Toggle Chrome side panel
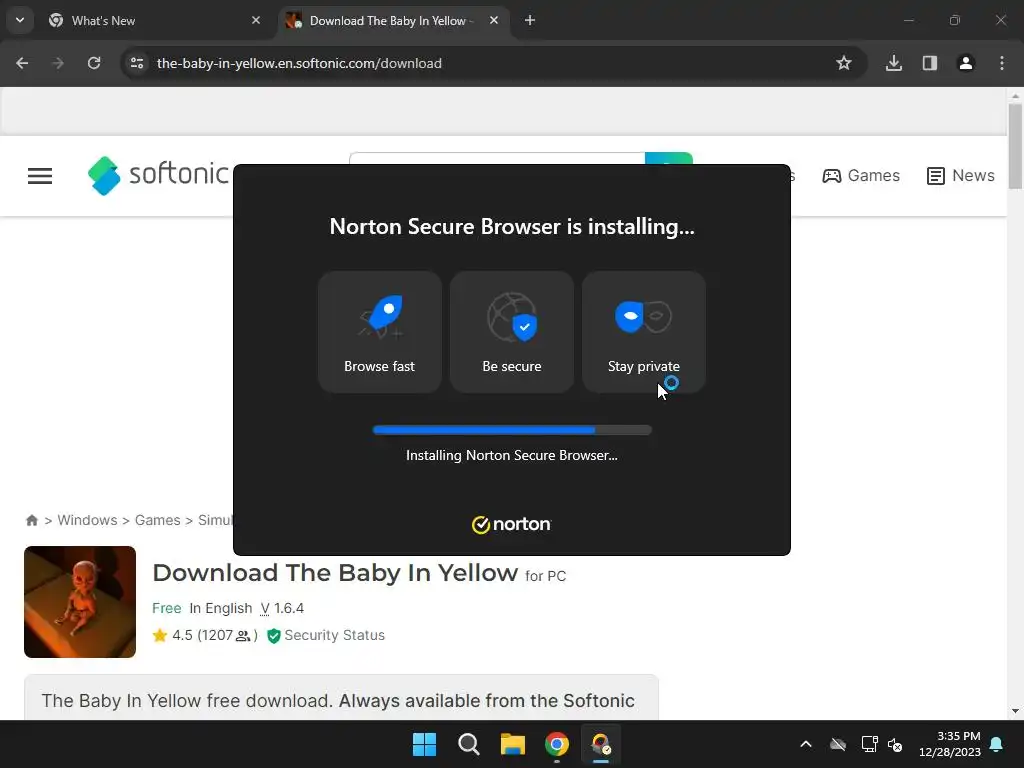Viewport: 1024px width, 768px height. pos(929,63)
